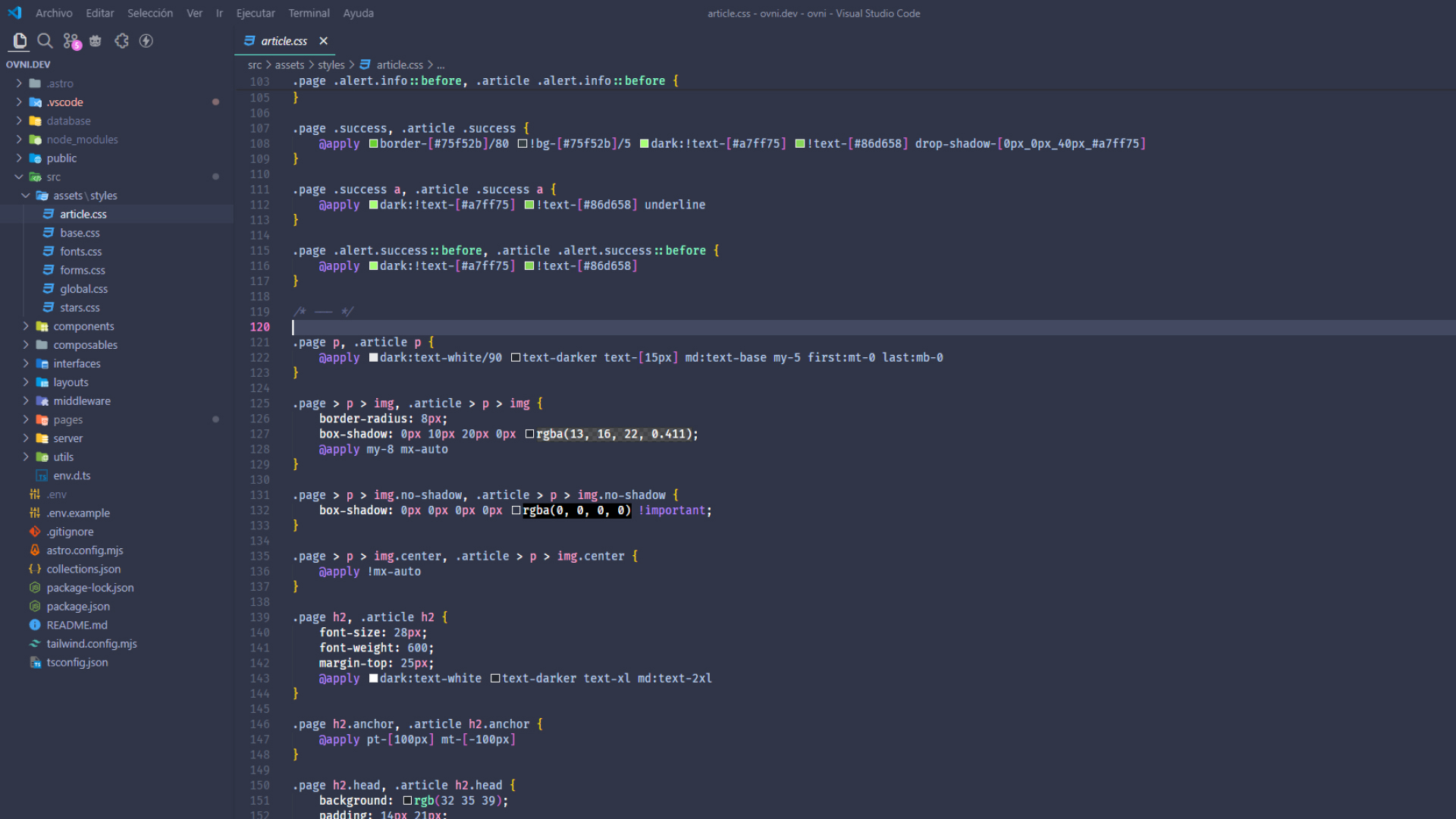Expand the .astro folder
1456x819 pixels.
pyautogui.click(x=19, y=83)
